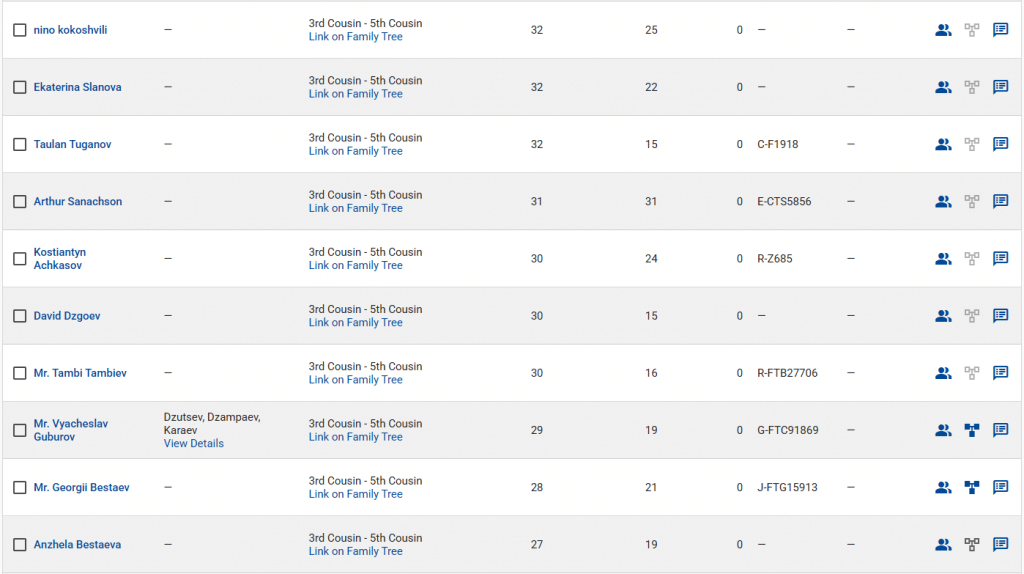This screenshot has height=574, width=1024.
Task: Open in-common matches icon for nino kokoshvili
Action: coord(943,30)
